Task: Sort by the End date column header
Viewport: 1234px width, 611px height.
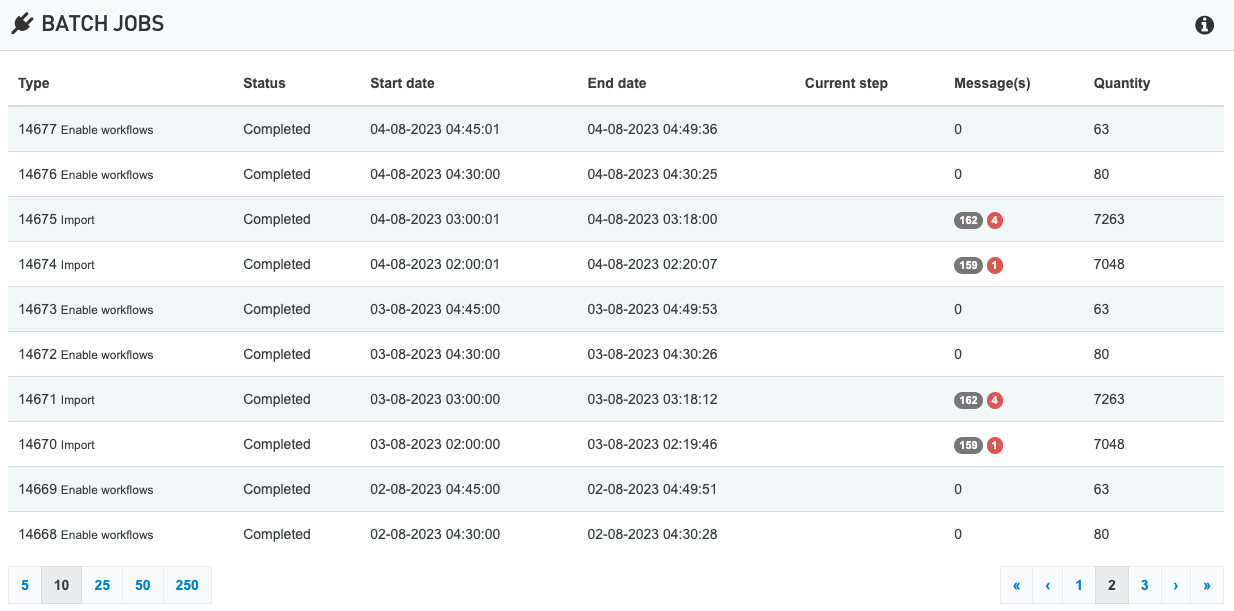Action: 617,83
